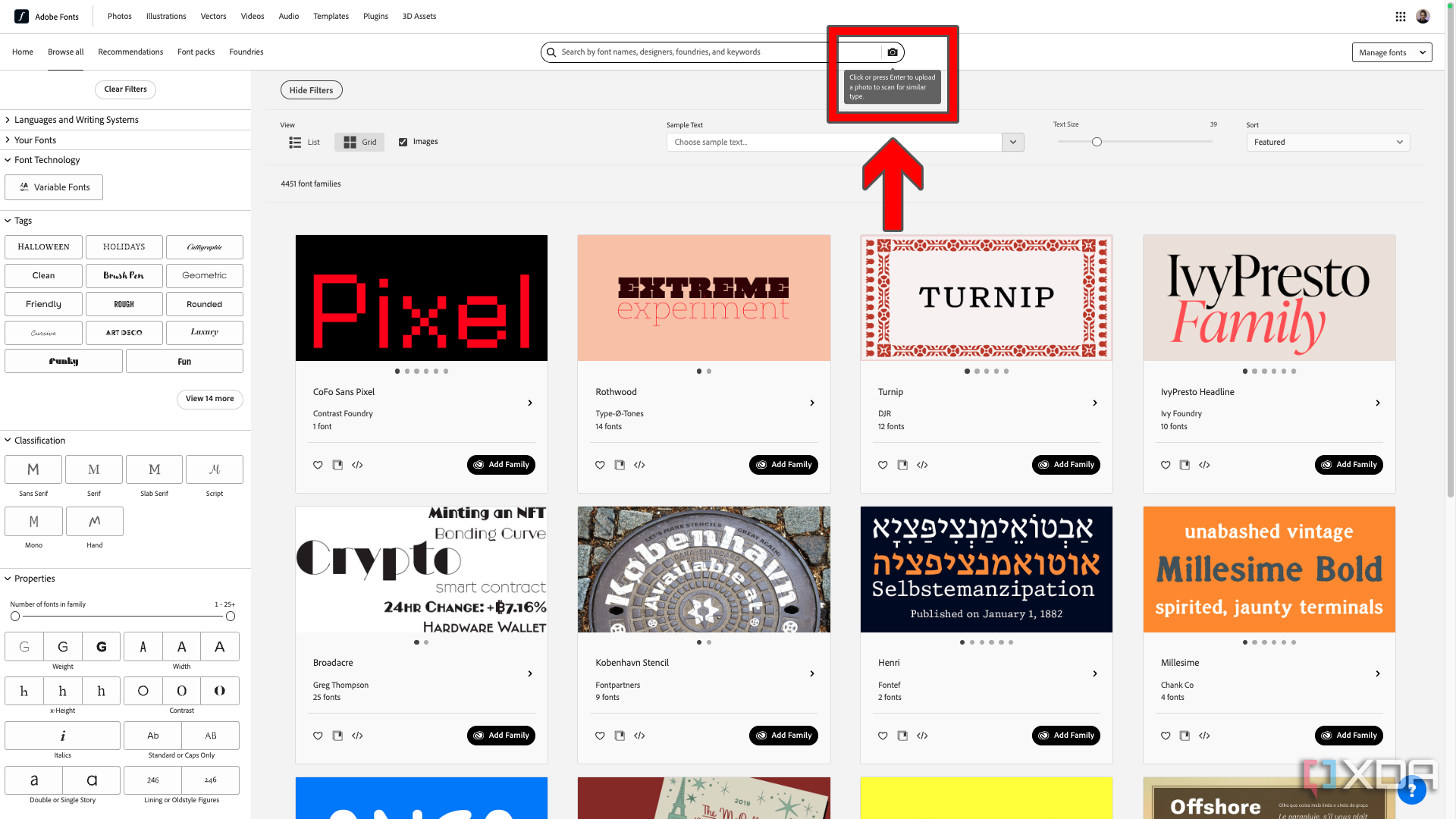This screenshot has width=1456, height=819.
Task: Click the save/bookmark icon on Broadacre
Action: 338,735
